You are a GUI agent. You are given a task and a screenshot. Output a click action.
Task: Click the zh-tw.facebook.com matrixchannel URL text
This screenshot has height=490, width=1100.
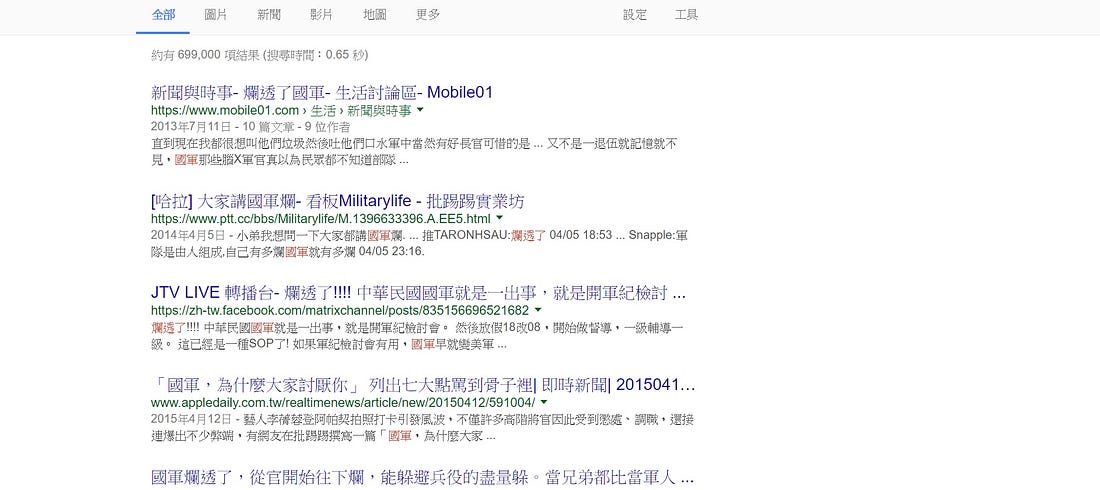(340, 310)
